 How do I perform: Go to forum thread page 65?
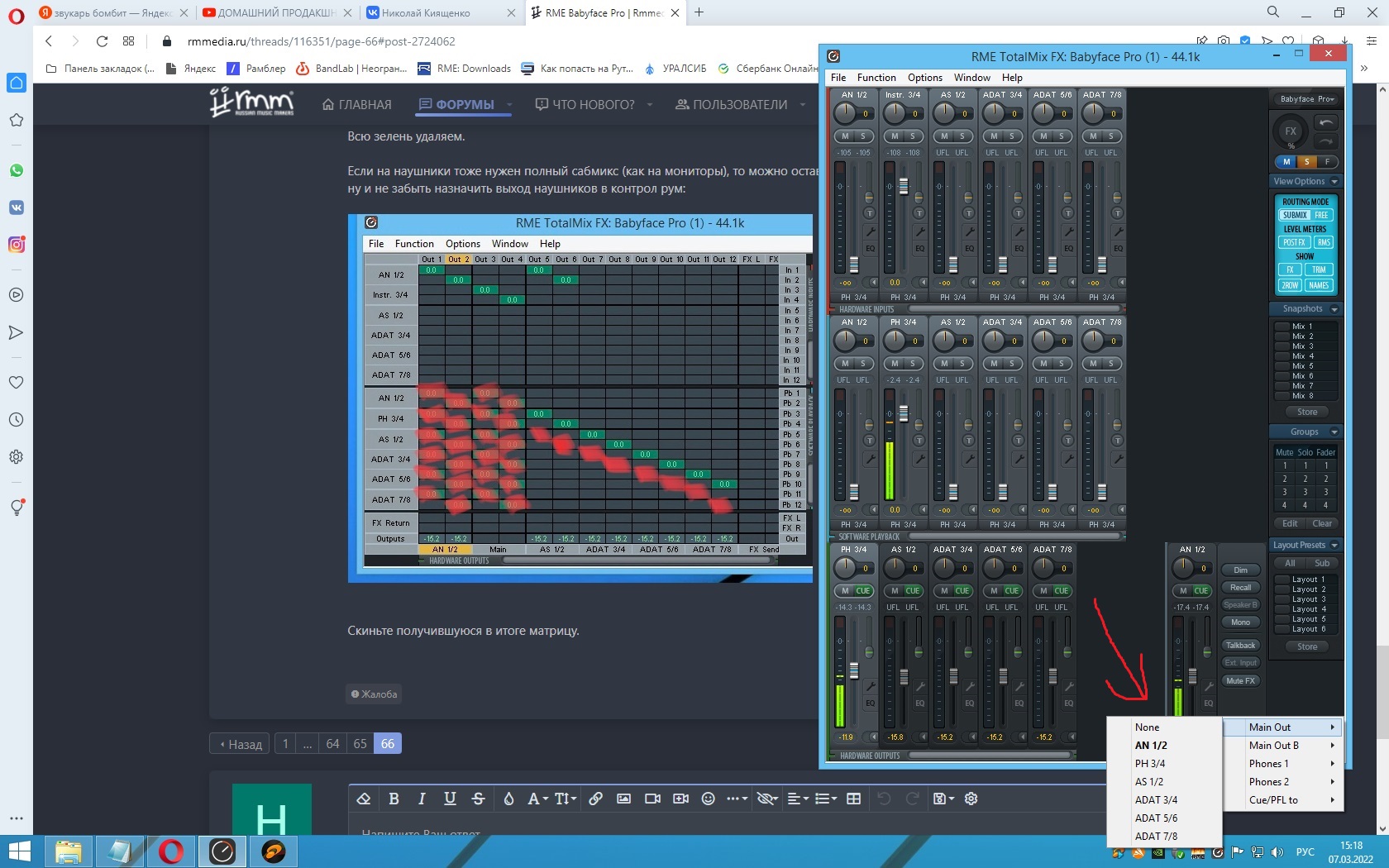360,744
